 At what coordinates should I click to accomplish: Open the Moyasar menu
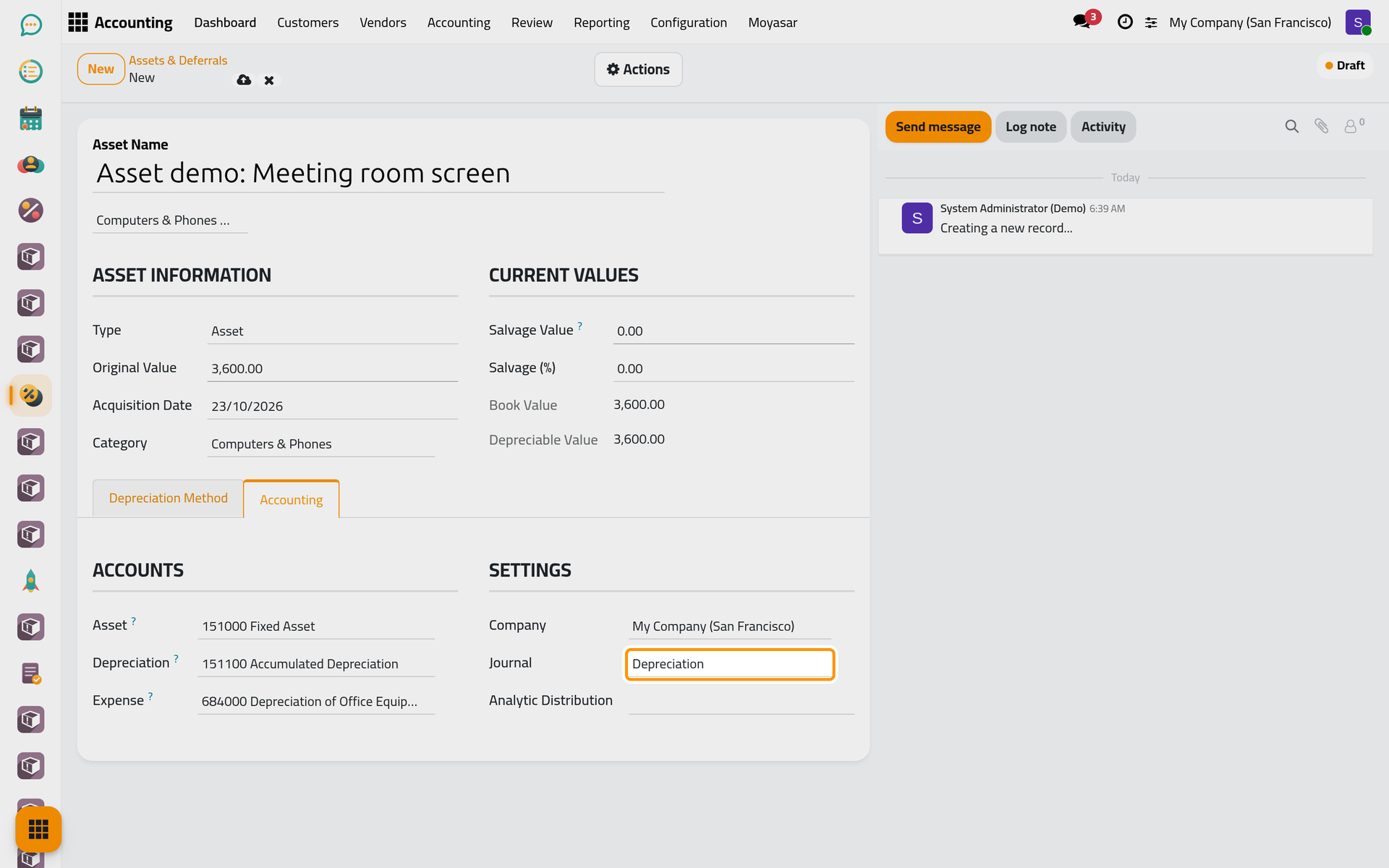[773, 22]
